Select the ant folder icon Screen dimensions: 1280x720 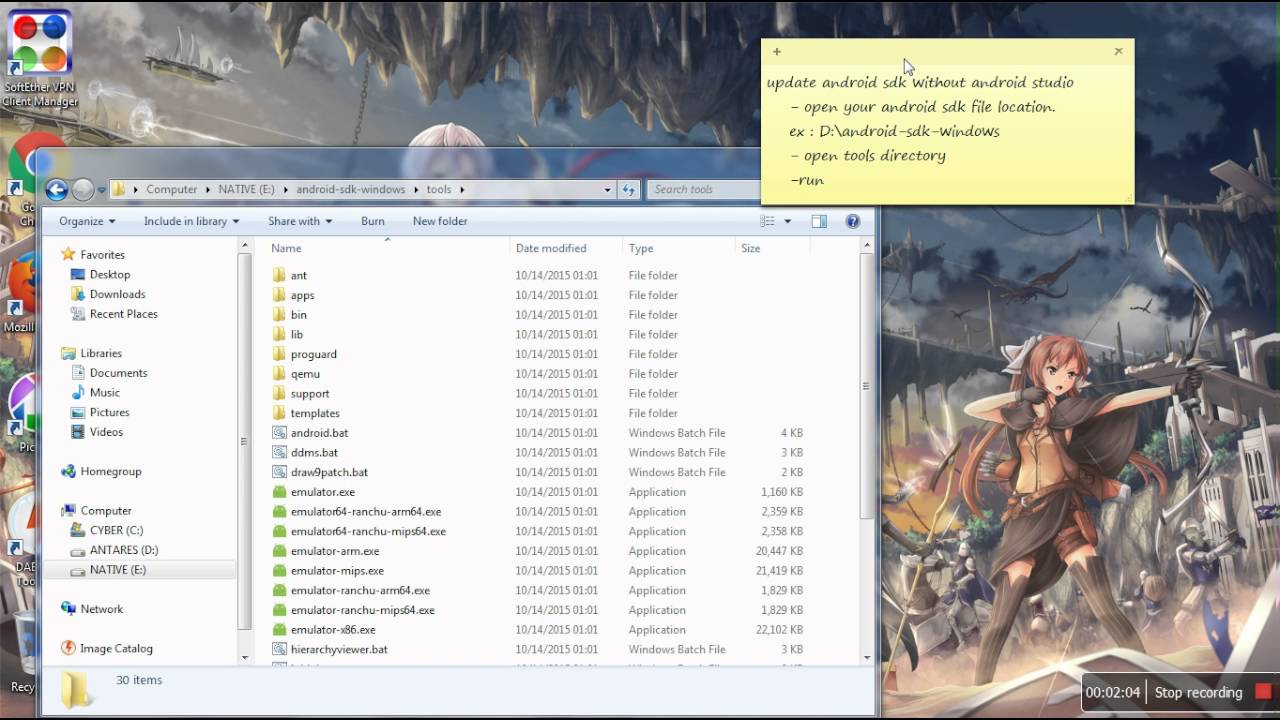tap(280, 275)
